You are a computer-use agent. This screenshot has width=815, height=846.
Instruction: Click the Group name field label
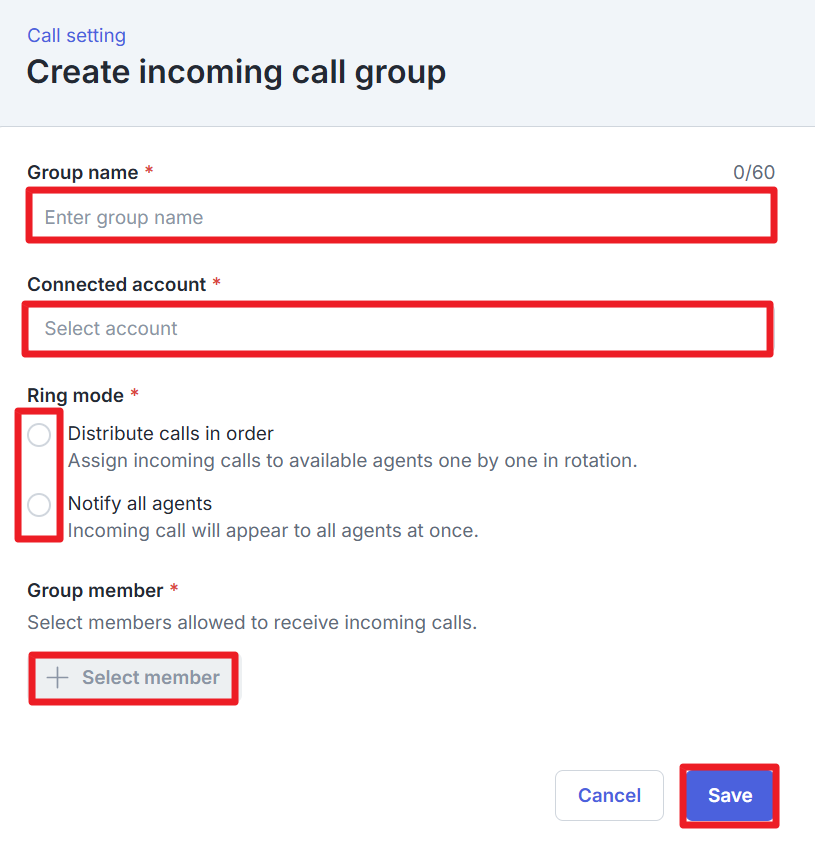point(83,173)
